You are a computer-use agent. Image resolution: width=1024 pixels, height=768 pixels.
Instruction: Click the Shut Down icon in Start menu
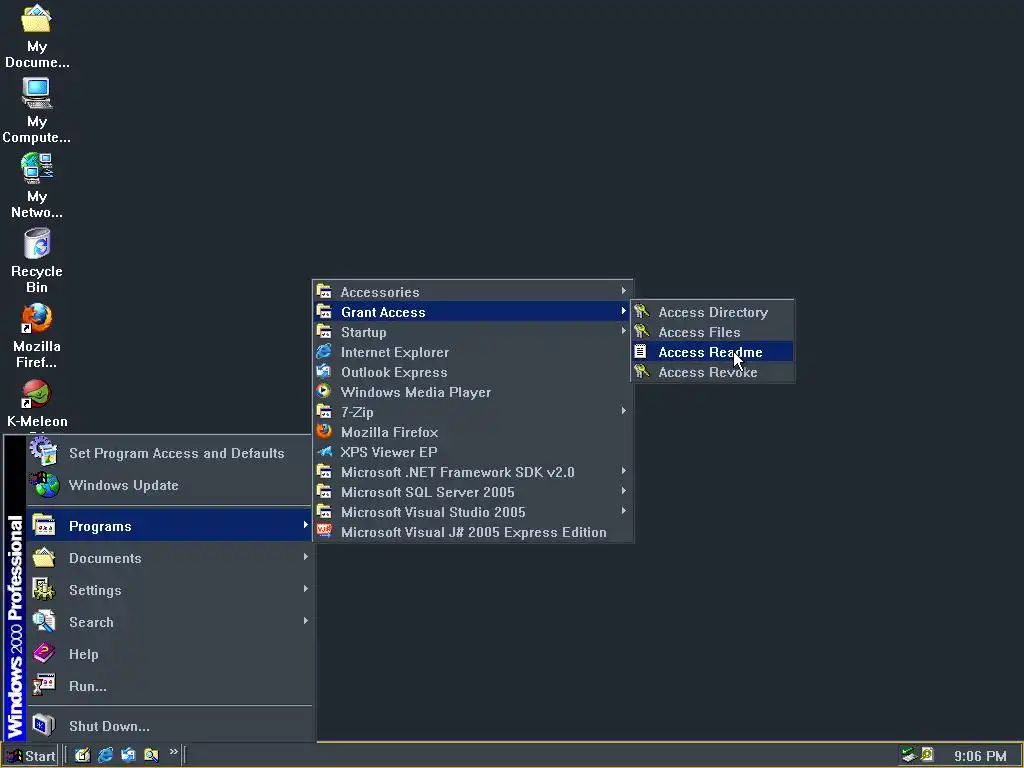point(44,726)
